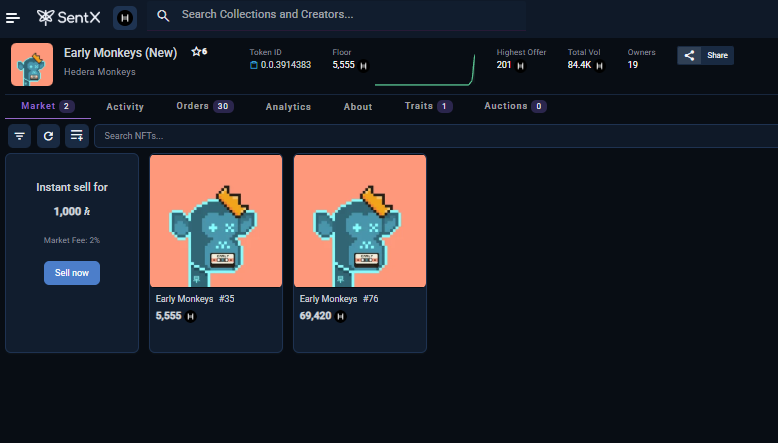
Task: Click the search magnifier icon
Action: tap(163, 16)
